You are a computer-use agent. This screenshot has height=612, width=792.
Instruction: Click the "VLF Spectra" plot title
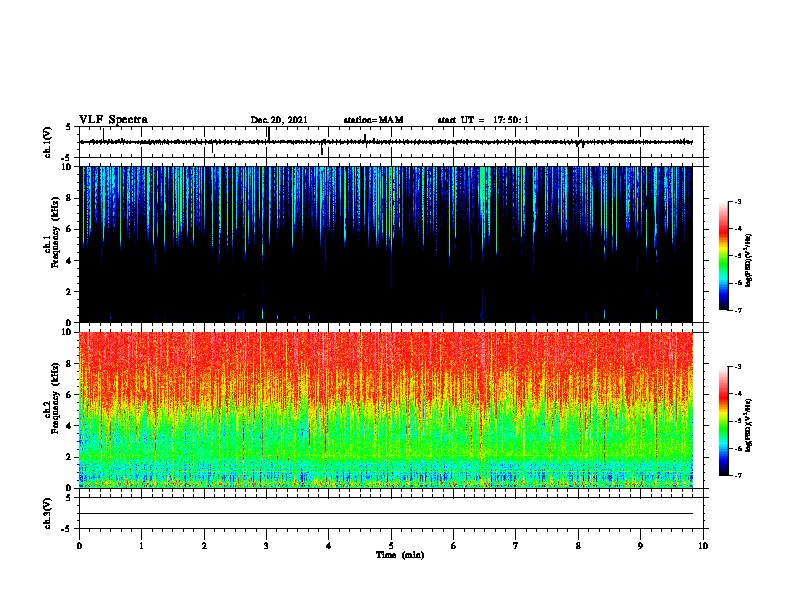coord(113,120)
